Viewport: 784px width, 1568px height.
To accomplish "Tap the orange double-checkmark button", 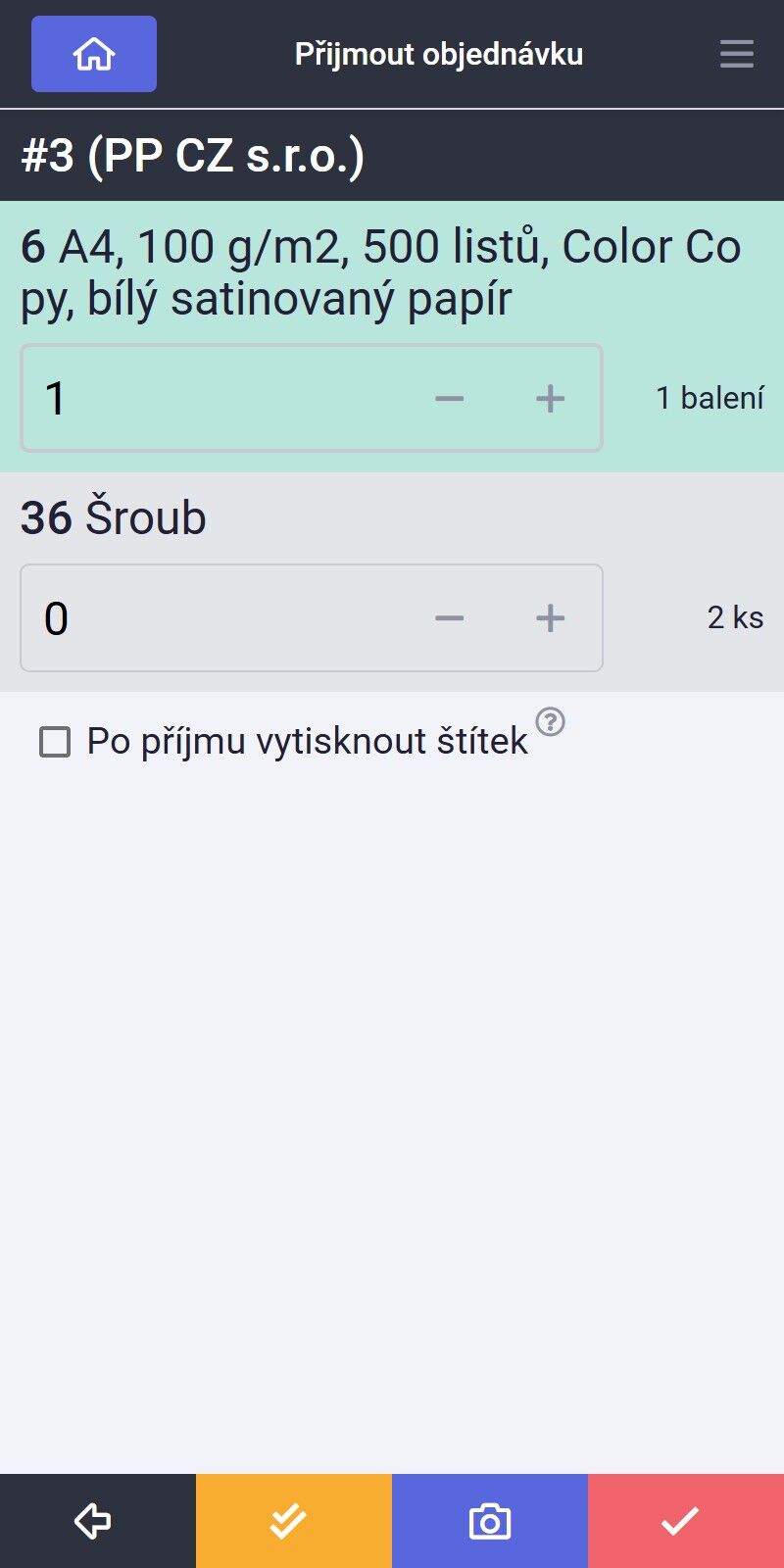I will 294,1521.
